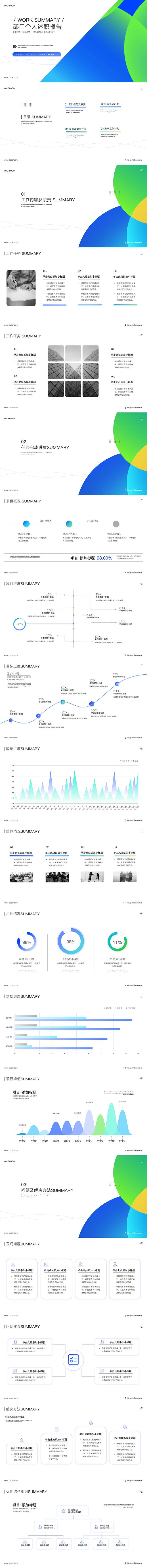The width and height of the screenshot is (147, 1568).
Task: Click the menu icon on the 发现问题SUMMARY slide
Action: coord(141,1244)
